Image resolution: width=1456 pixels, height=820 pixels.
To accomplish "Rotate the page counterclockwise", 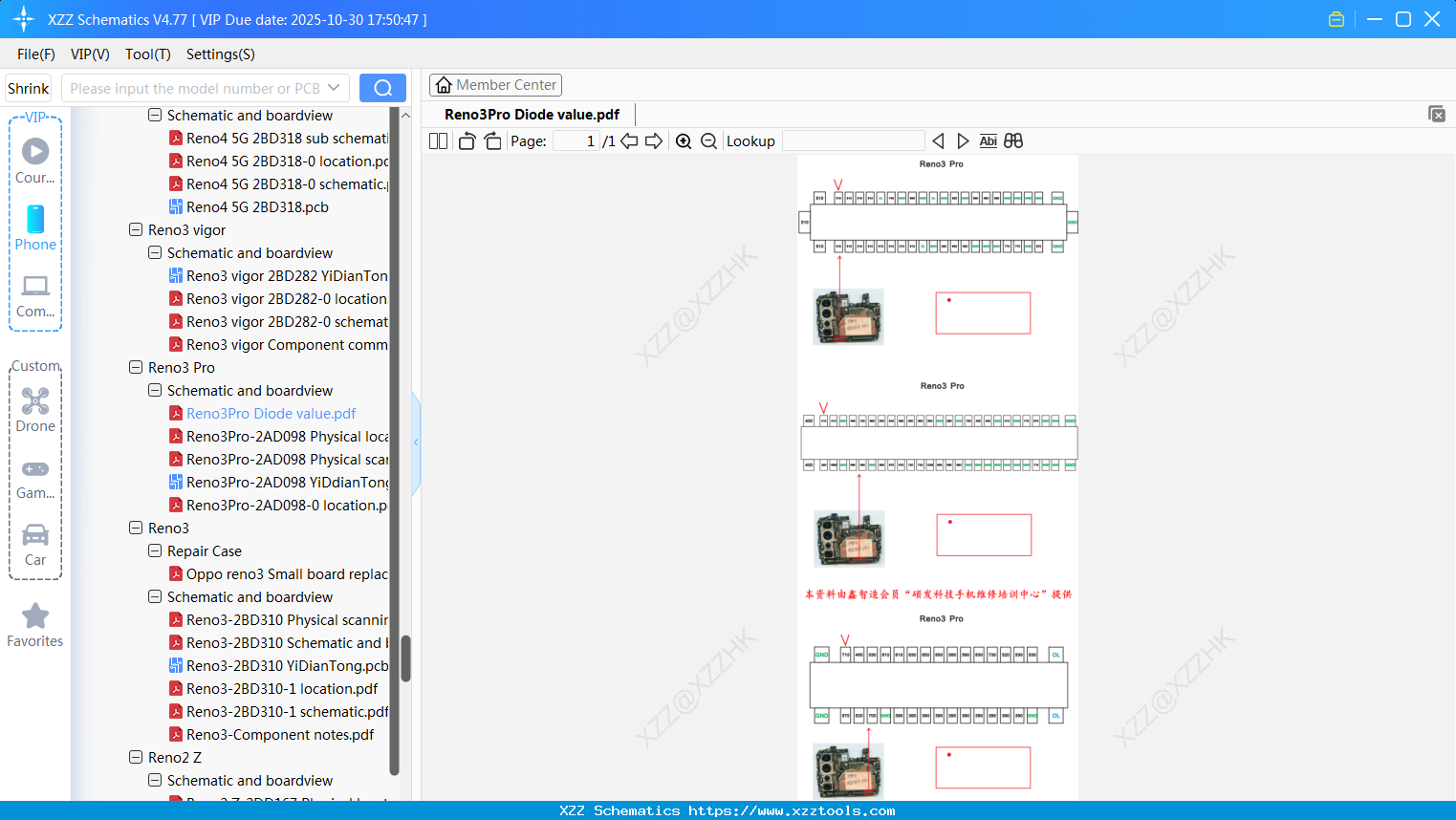I will (x=467, y=140).
